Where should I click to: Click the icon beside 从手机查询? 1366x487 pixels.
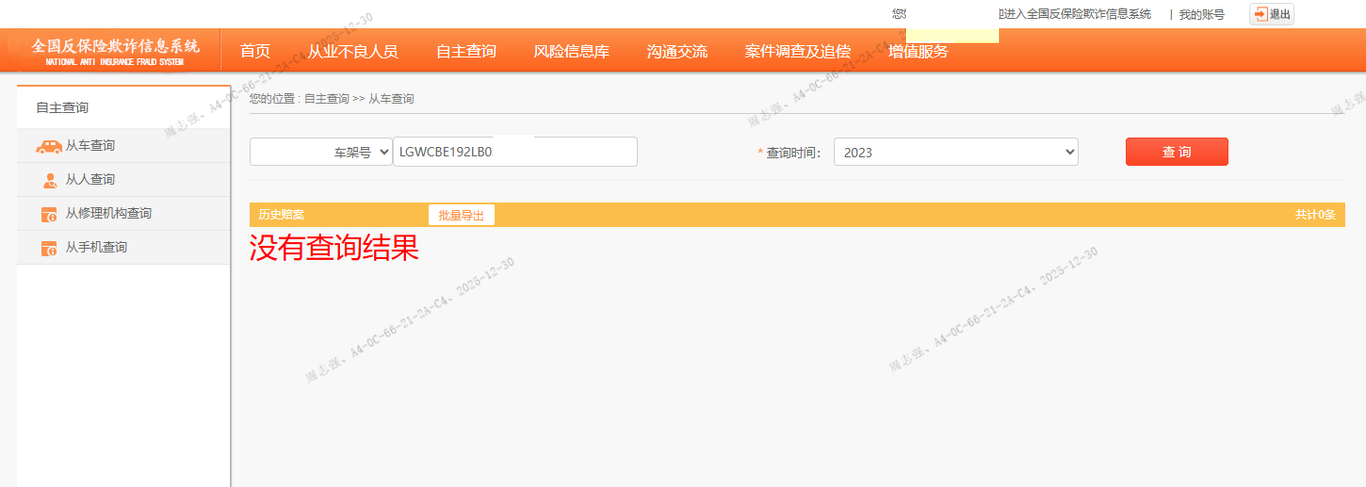click(x=49, y=248)
